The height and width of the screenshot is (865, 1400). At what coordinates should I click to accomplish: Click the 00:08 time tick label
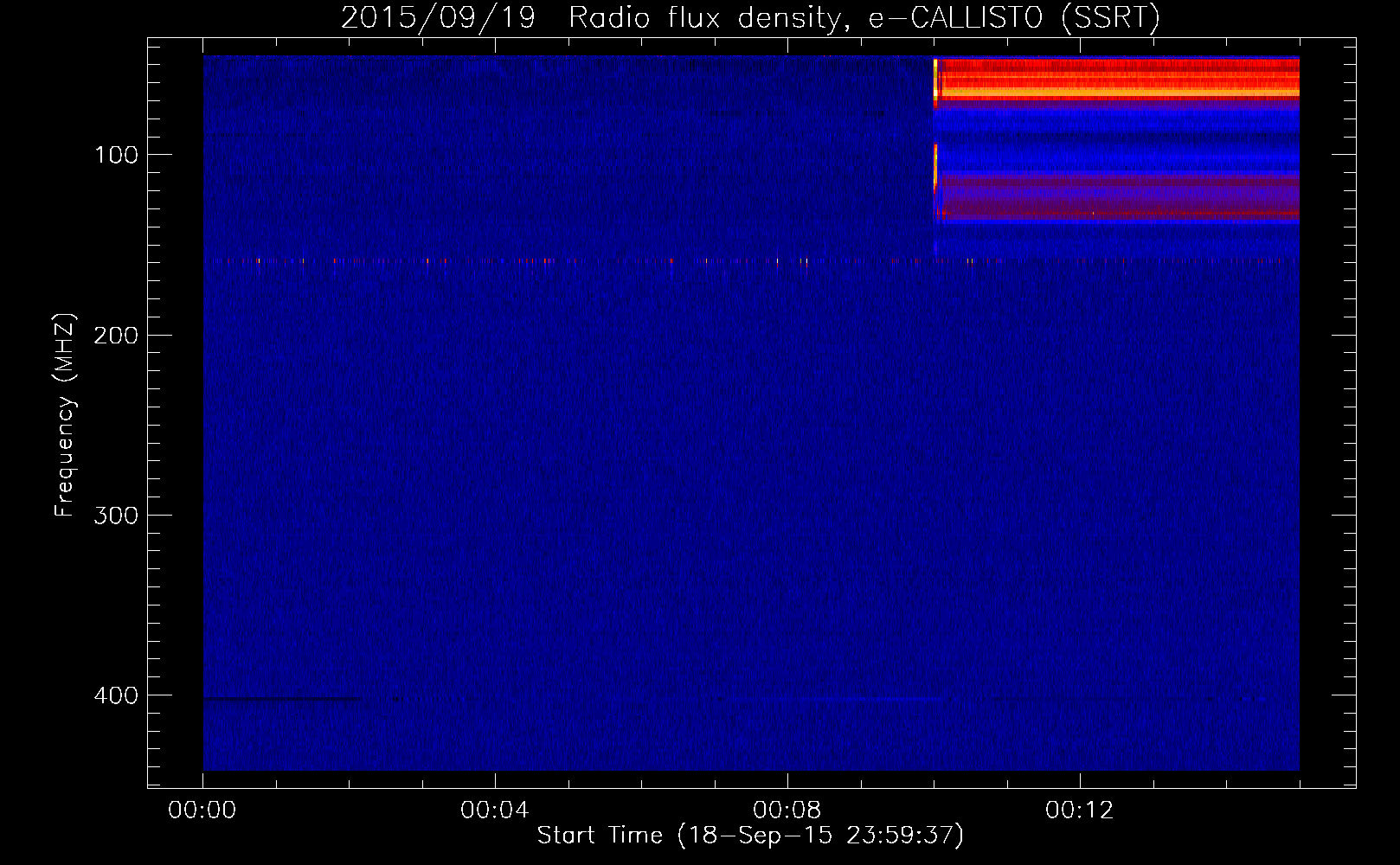pos(787,811)
